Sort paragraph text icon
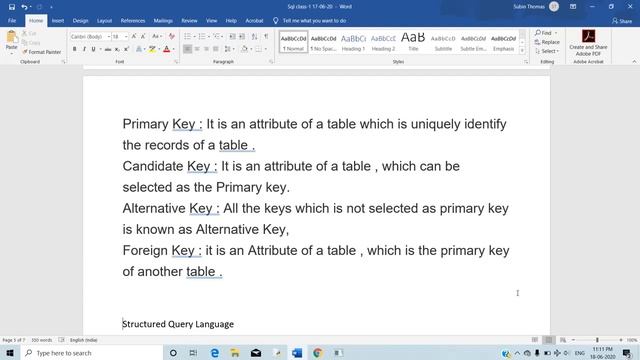Viewport: 640px width, 360px height. 254,36
